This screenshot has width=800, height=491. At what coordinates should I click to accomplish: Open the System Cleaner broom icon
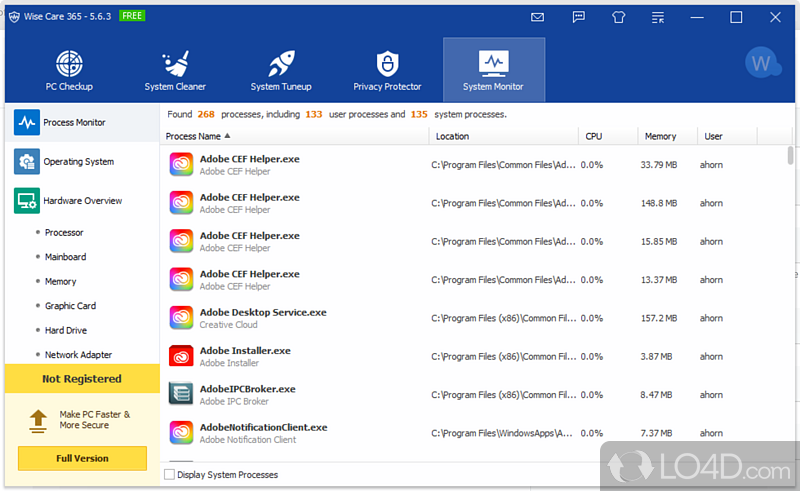tap(175, 65)
